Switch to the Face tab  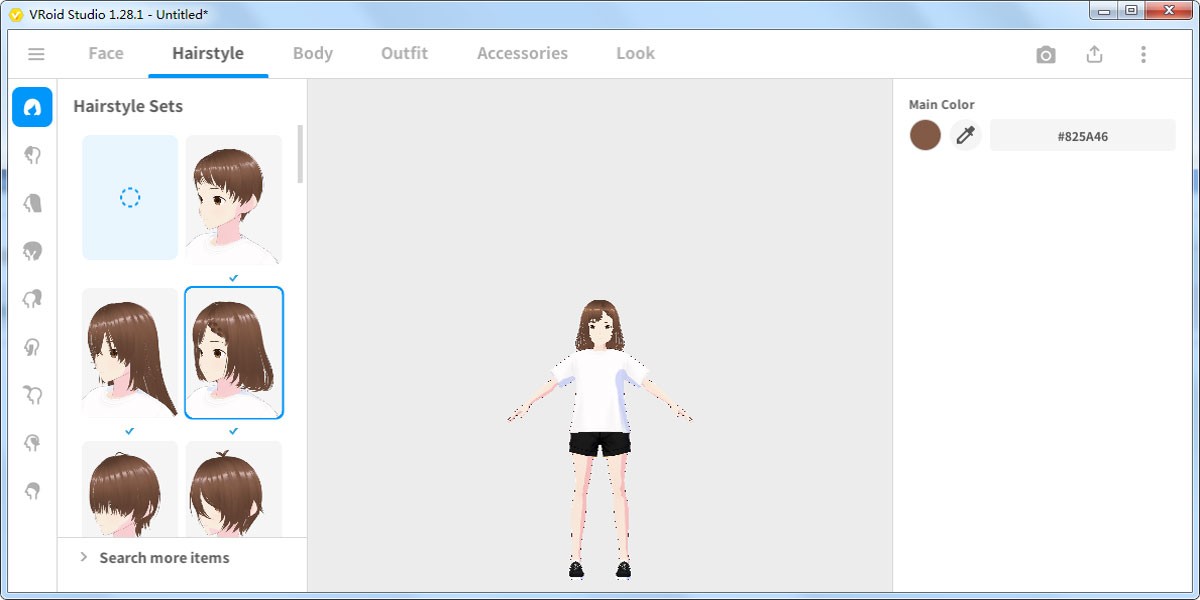(x=105, y=53)
